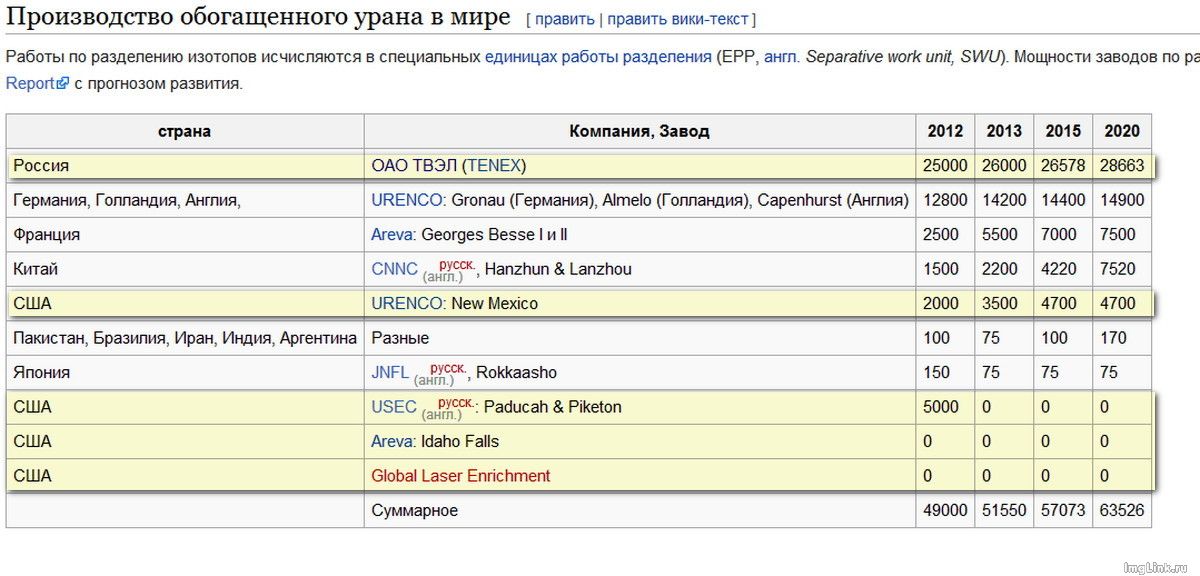Click the "Китай" country cell
This screenshot has height=576, width=1200.
[x=185, y=269]
